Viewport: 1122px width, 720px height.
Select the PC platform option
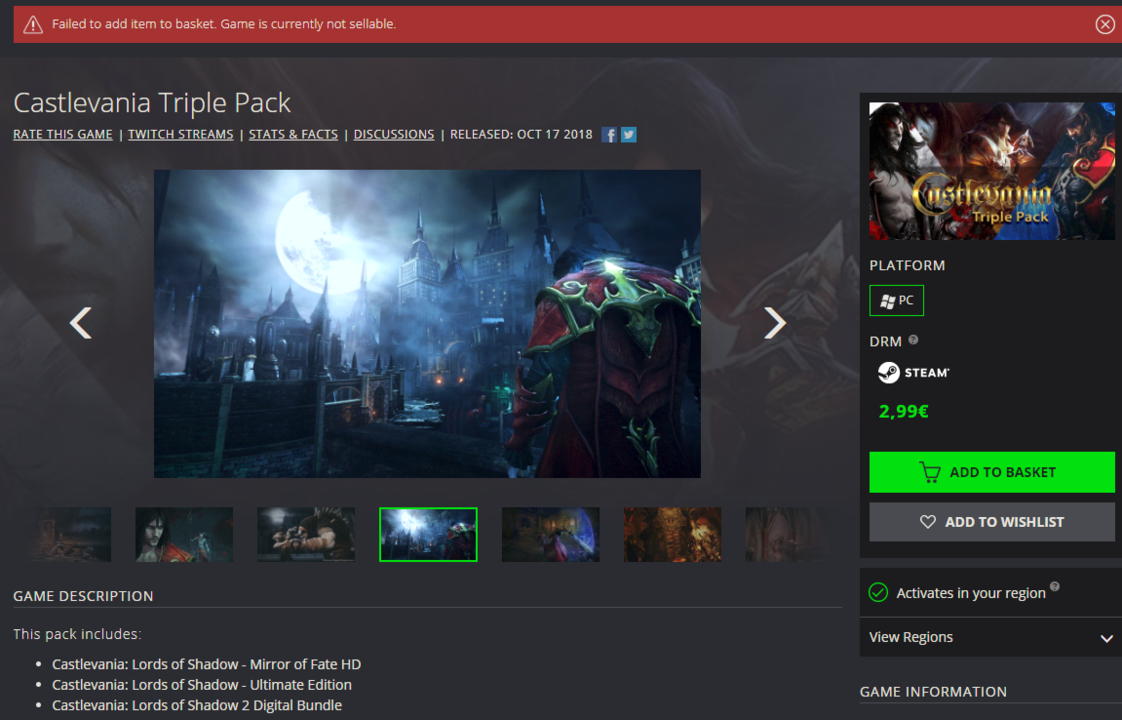pos(896,301)
